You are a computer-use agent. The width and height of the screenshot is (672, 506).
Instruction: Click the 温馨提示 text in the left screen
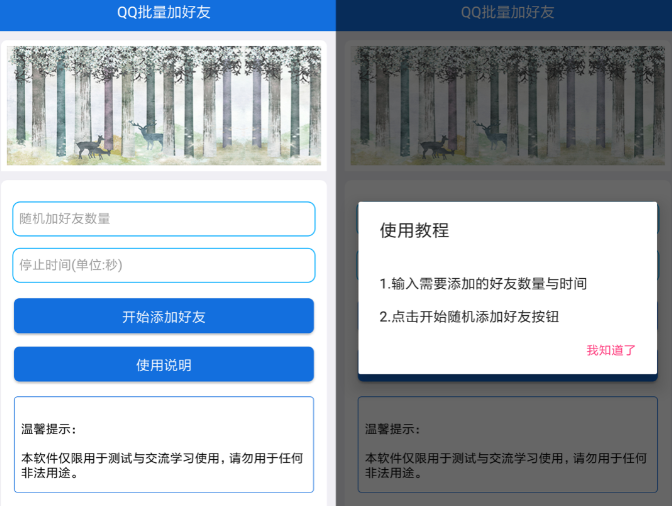(49, 429)
